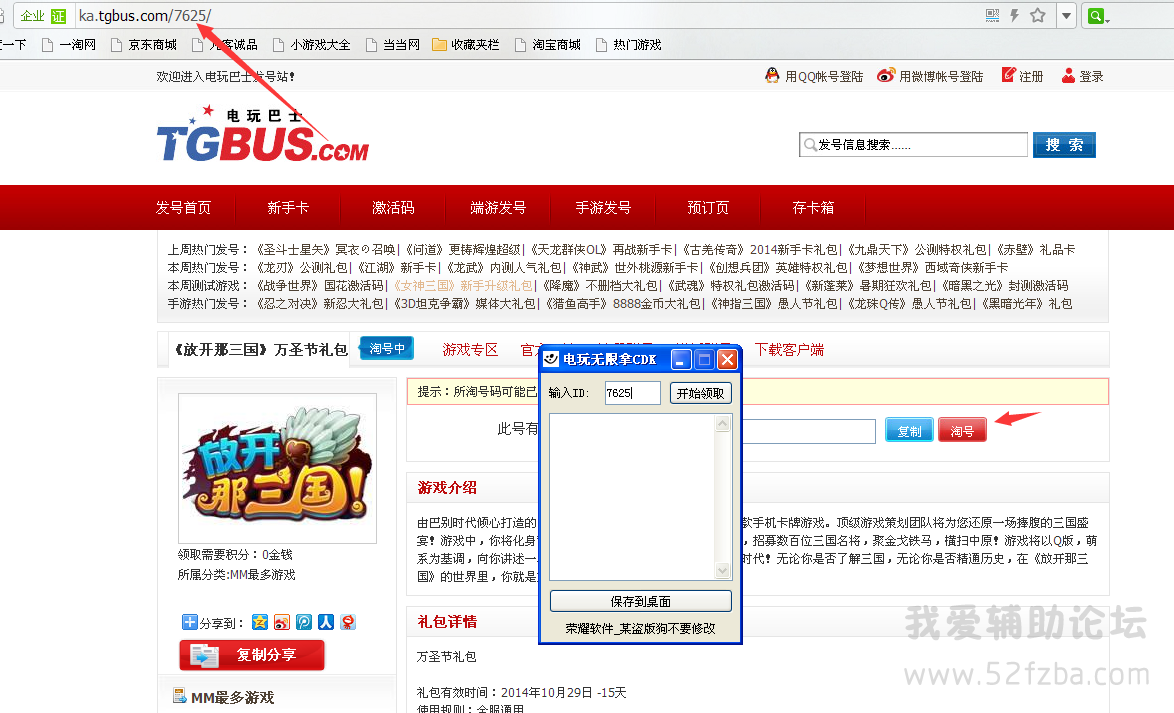The image size is (1174, 713).
Task: Open the 热门游戏 bookmark
Action: tap(629, 45)
